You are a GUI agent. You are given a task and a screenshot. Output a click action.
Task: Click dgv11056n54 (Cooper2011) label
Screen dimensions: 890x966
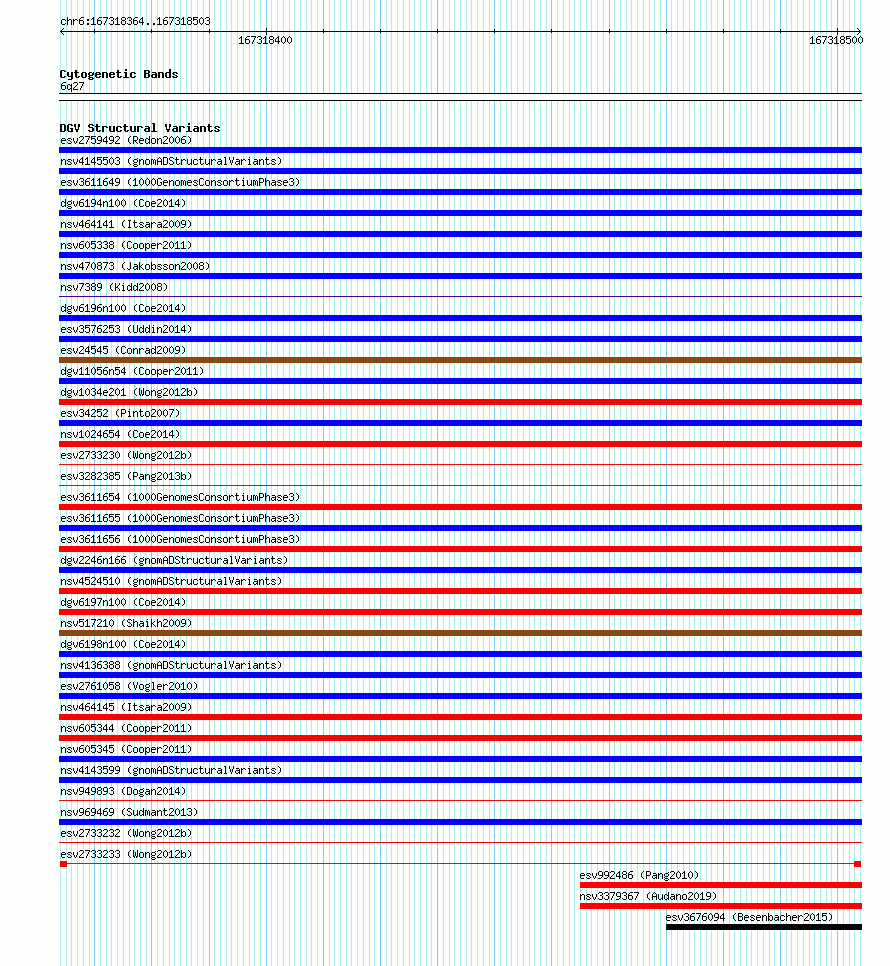[x=132, y=371]
